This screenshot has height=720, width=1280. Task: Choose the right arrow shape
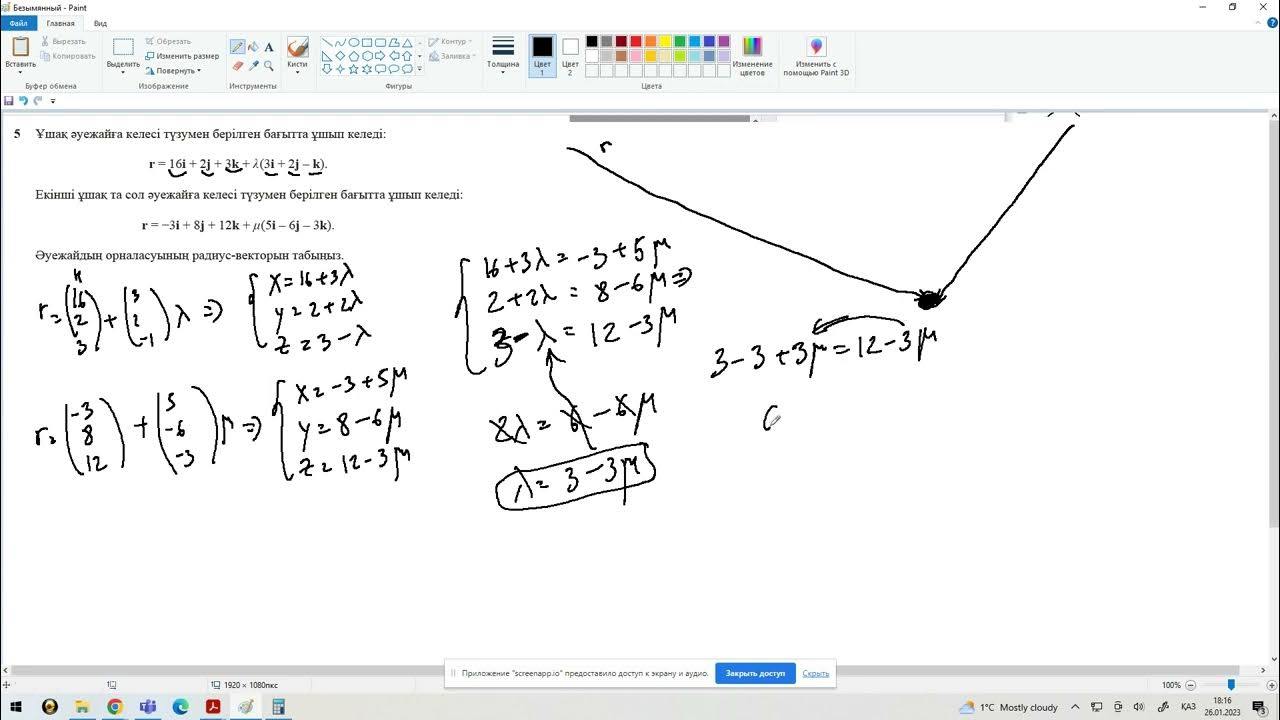click(x=380, y=56)
